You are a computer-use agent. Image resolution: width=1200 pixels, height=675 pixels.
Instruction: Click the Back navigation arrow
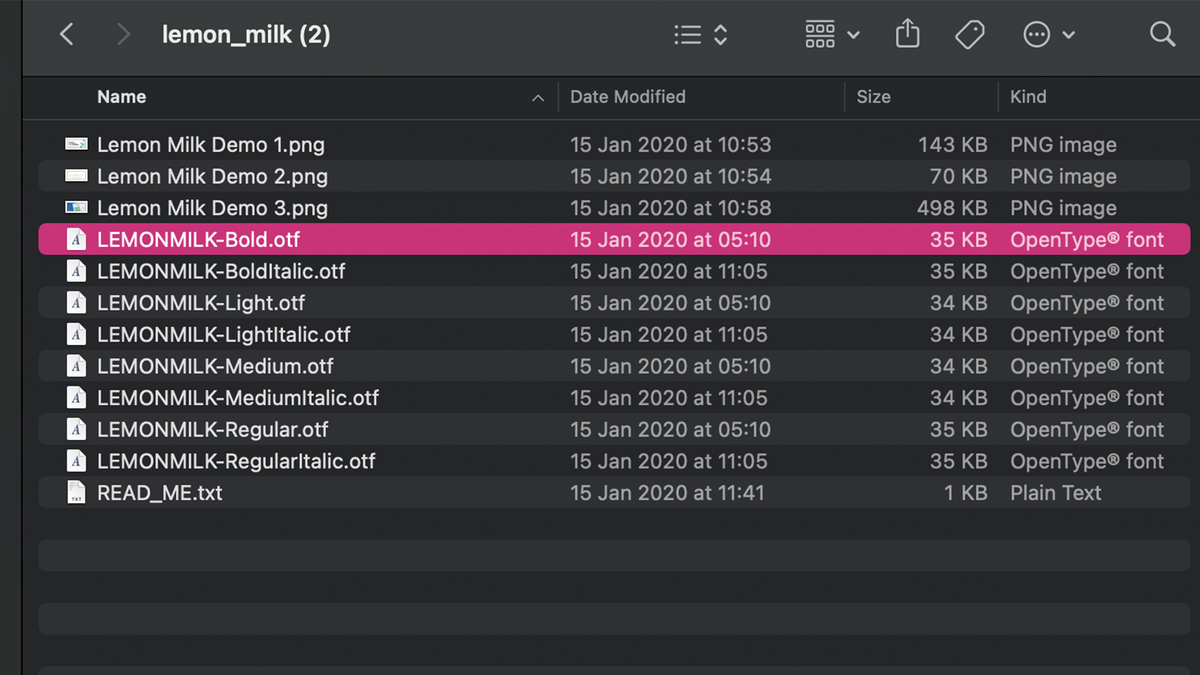click(x=66, y=34)
